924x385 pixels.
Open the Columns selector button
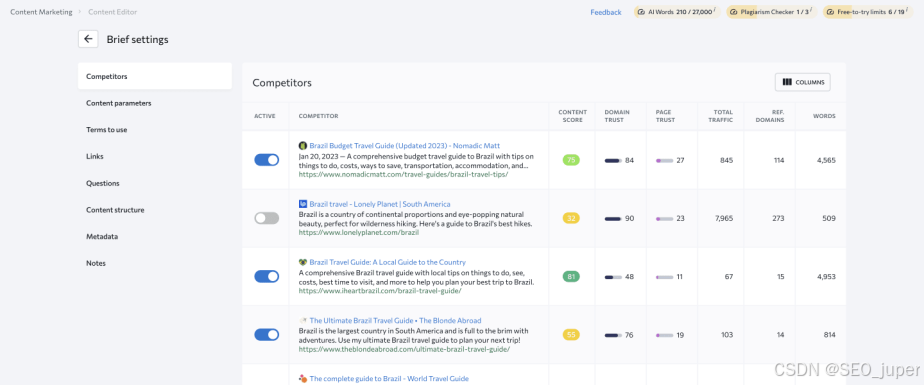(x=803, y=83)
